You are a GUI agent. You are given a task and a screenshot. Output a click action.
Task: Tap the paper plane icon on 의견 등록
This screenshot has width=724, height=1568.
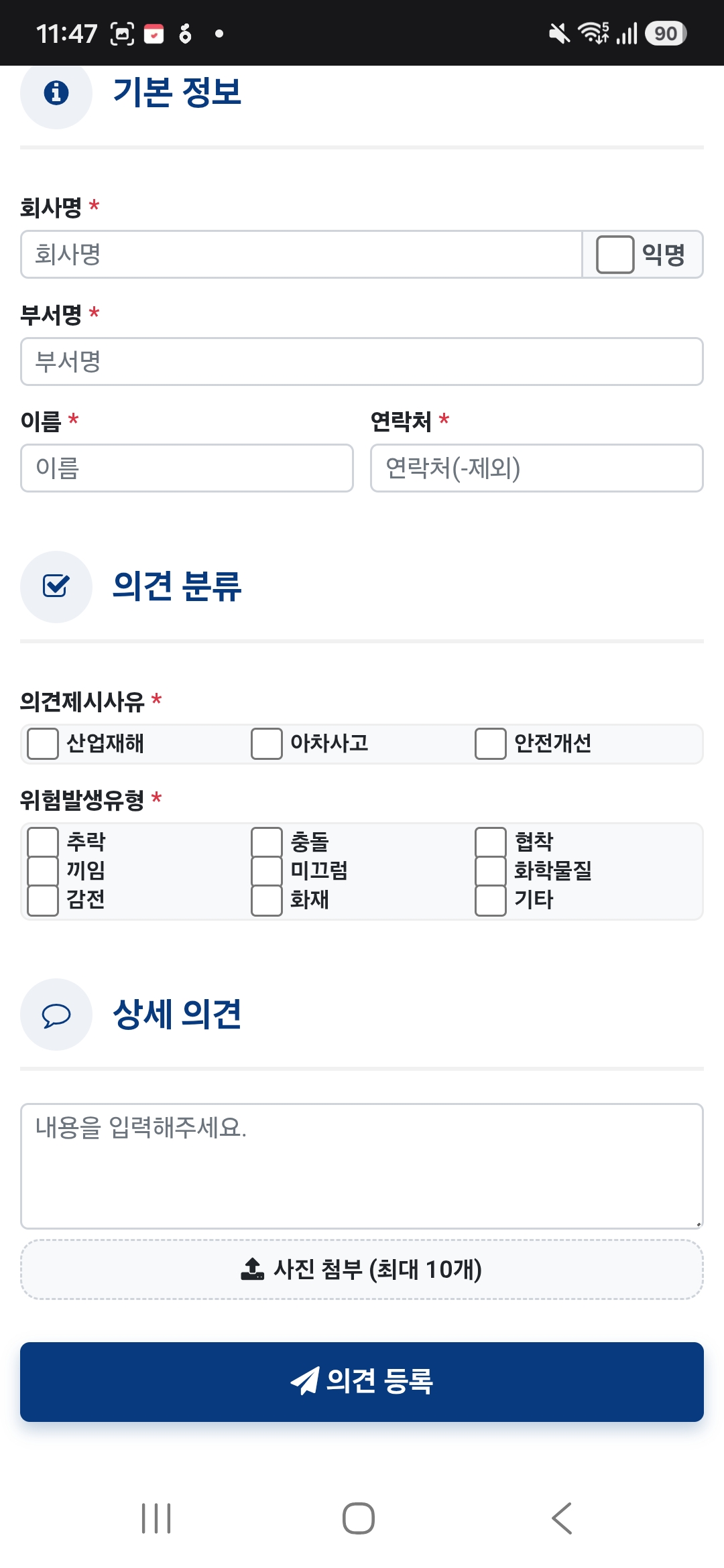pos(305,1381)
